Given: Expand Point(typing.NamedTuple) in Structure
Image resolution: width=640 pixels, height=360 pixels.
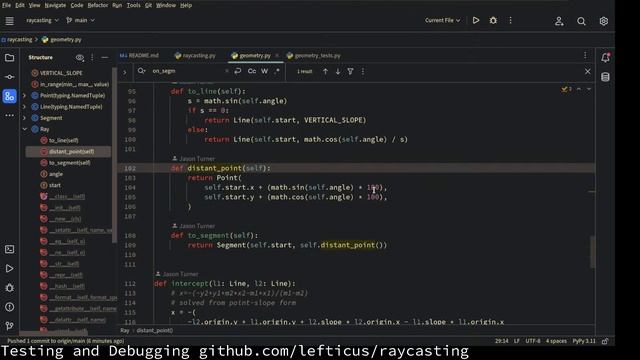Looking at the screenshot, I should point(24,96).
